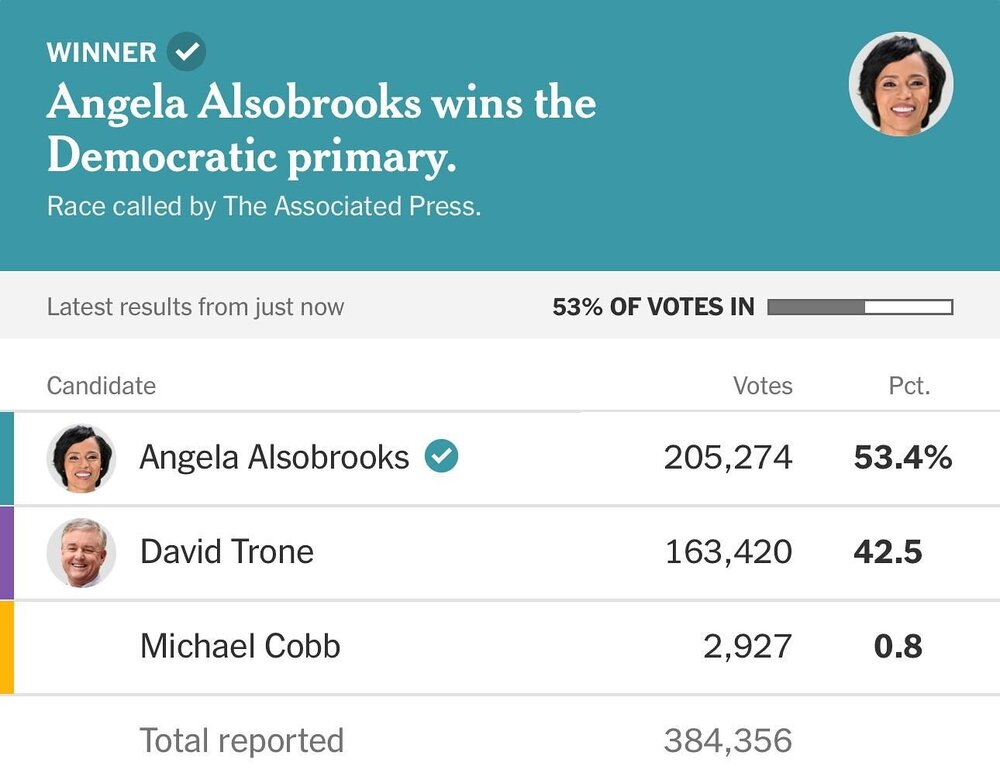This screenshot has width=1000, height=783.
Task: Click the headline announcing the Democratic primary winner
Action: (321, 129)
